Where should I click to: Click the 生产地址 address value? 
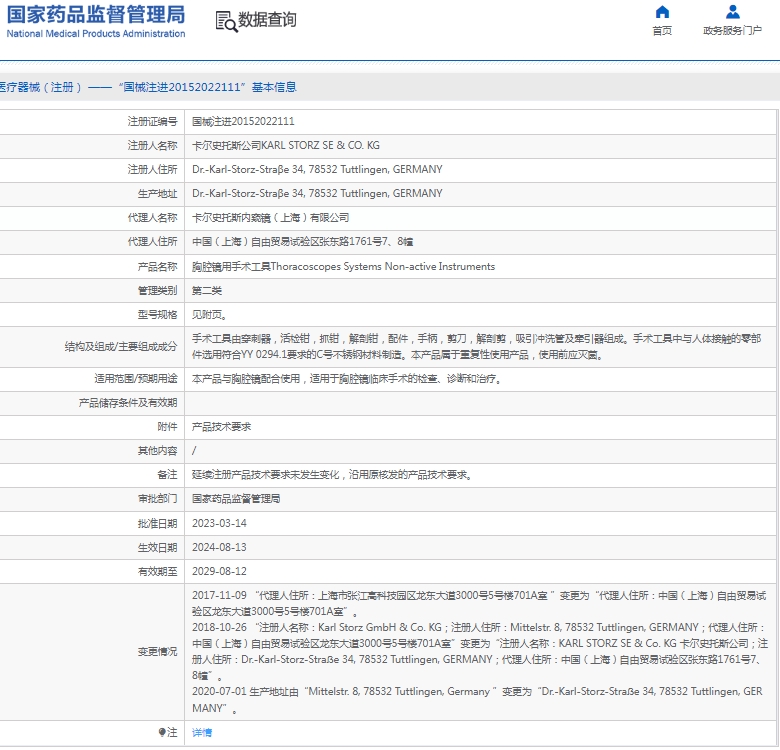(x=317, y=193)
